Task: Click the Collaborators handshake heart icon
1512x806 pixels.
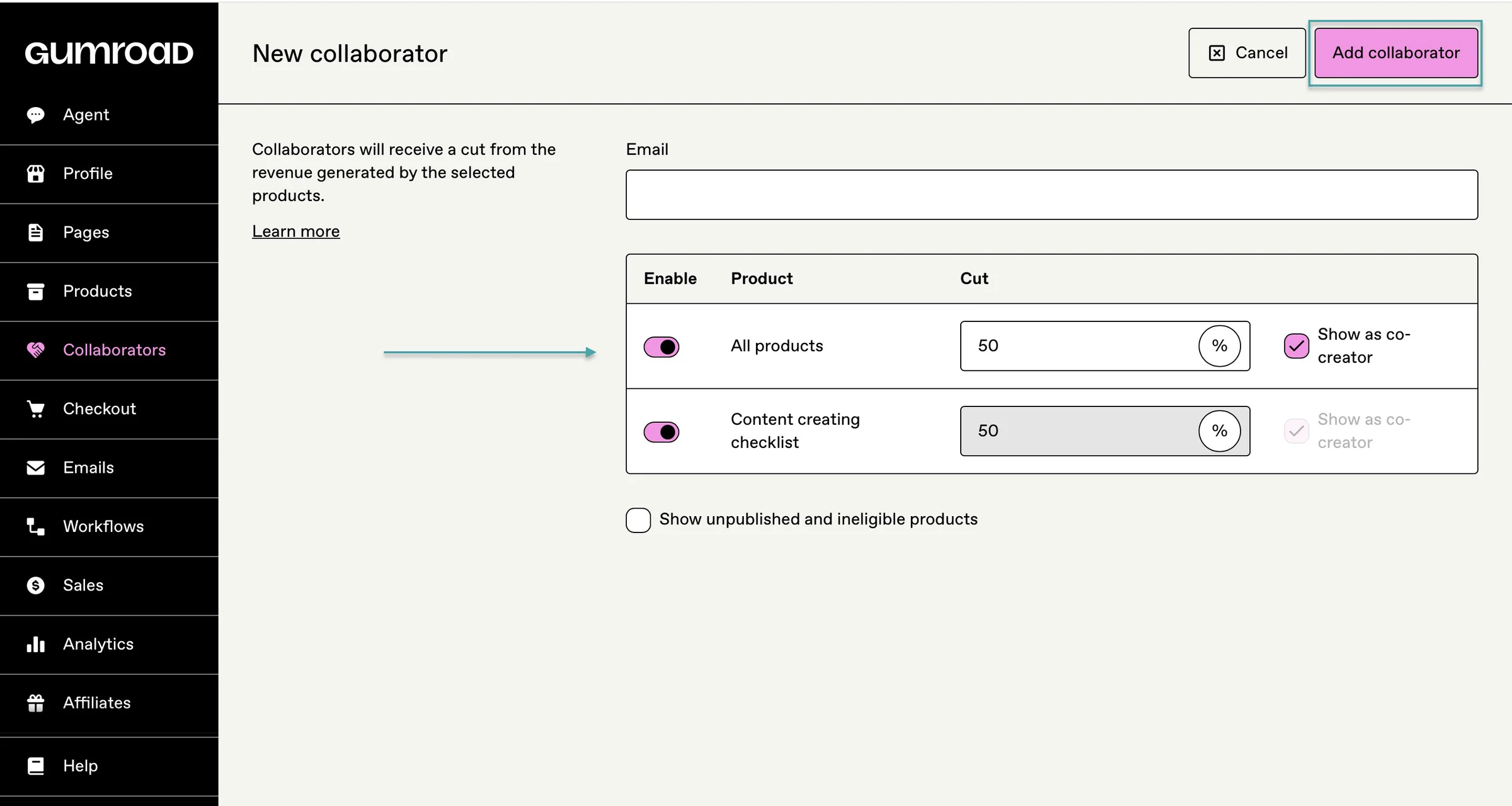Action: coord(36,350)
